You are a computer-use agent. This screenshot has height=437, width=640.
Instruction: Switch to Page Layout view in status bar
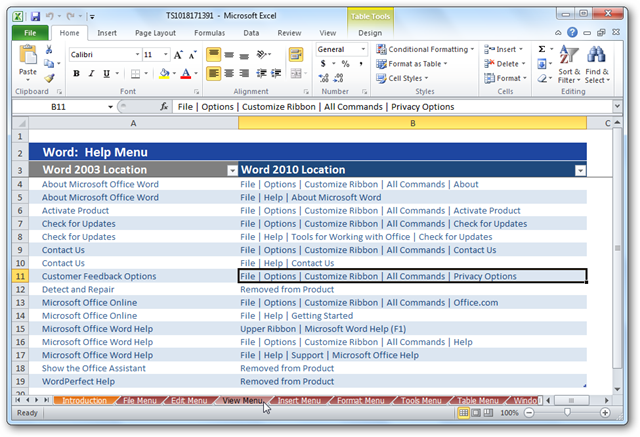point(476,413)
